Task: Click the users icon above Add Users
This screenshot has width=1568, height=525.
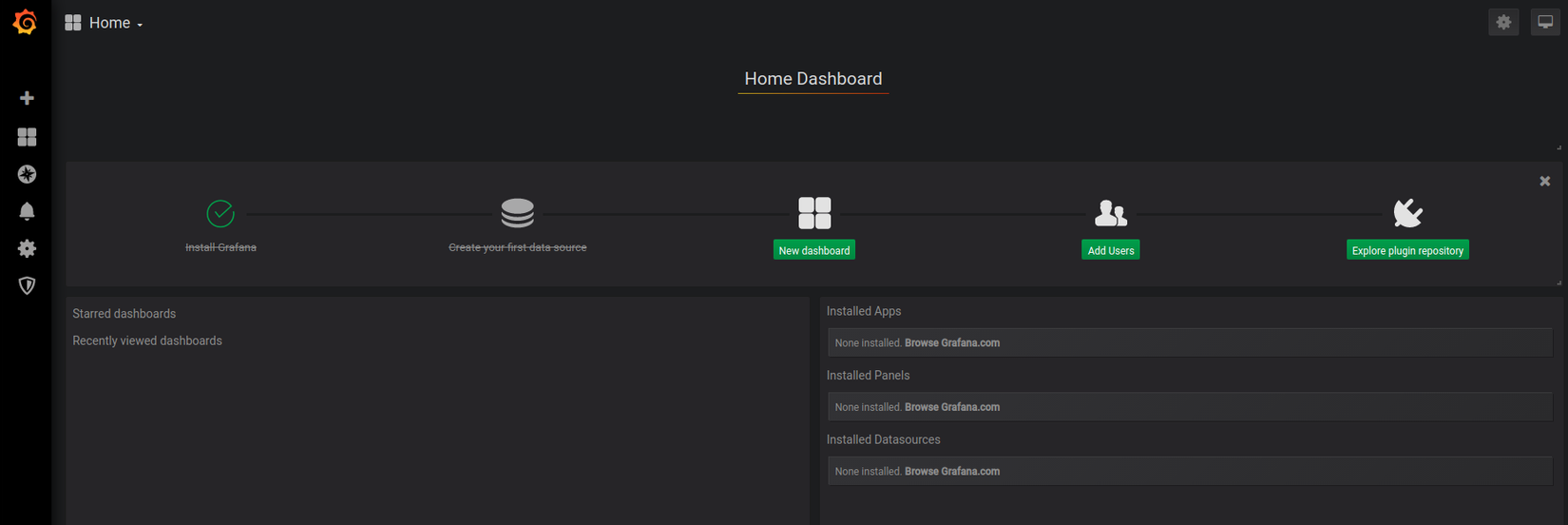Action: pos(1111,213)
